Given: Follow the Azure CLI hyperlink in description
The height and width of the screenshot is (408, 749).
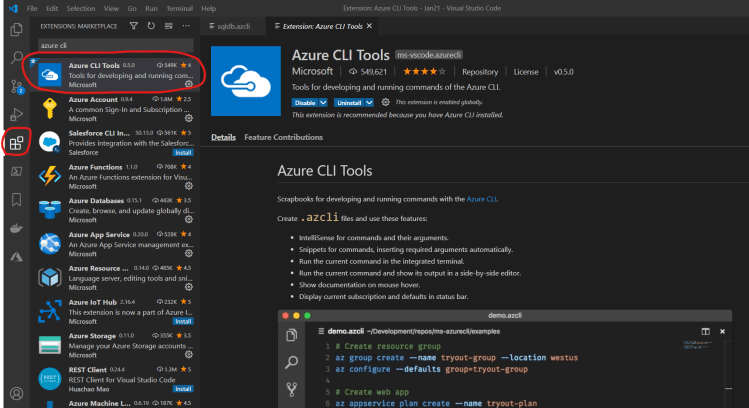Looking at the screenshot, I should click(482, 199).
